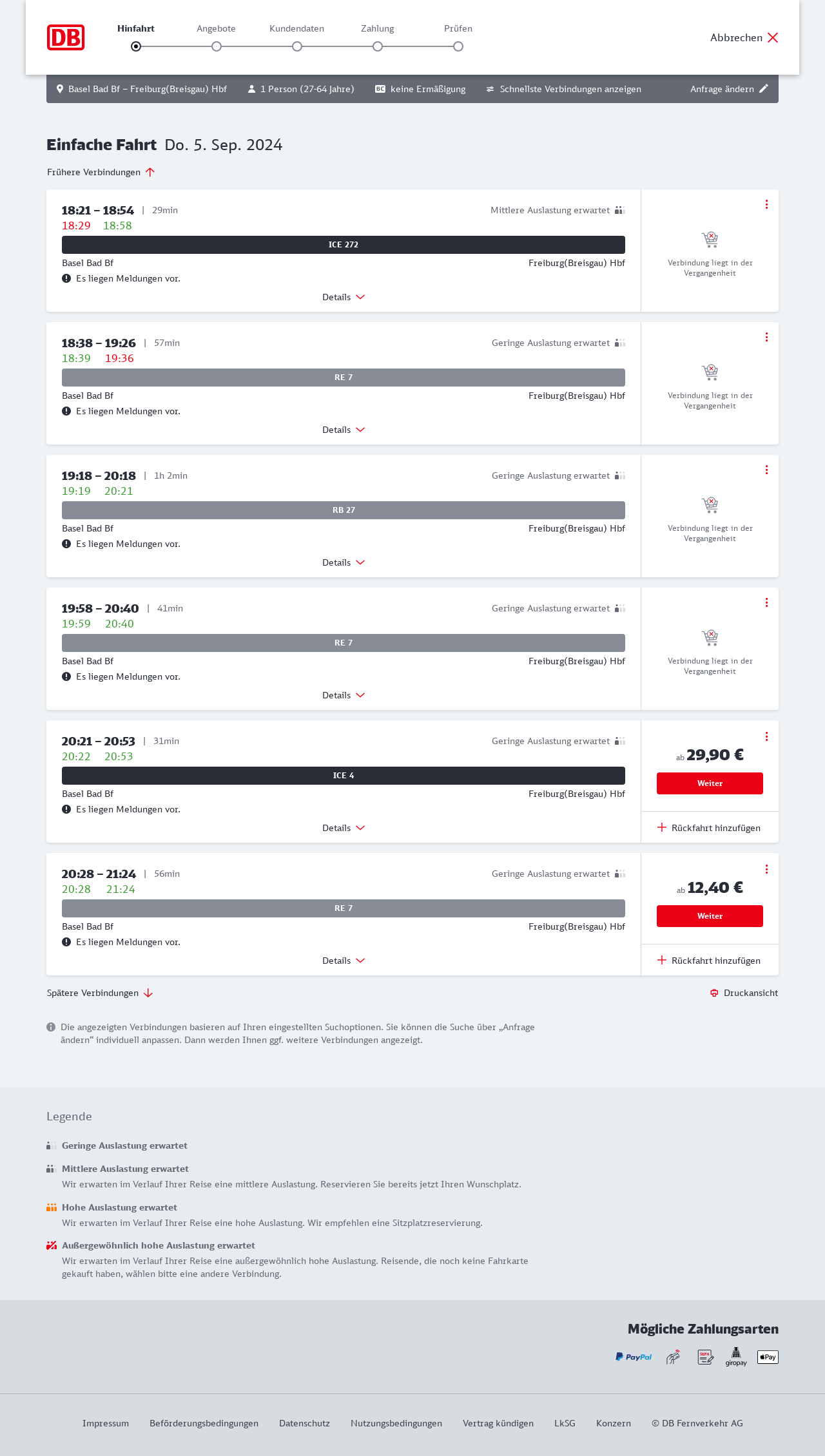Click the plus icon for ICE 4 Rückfahrt
This screenshot has height=1456, width=825.
coord(662,828)
